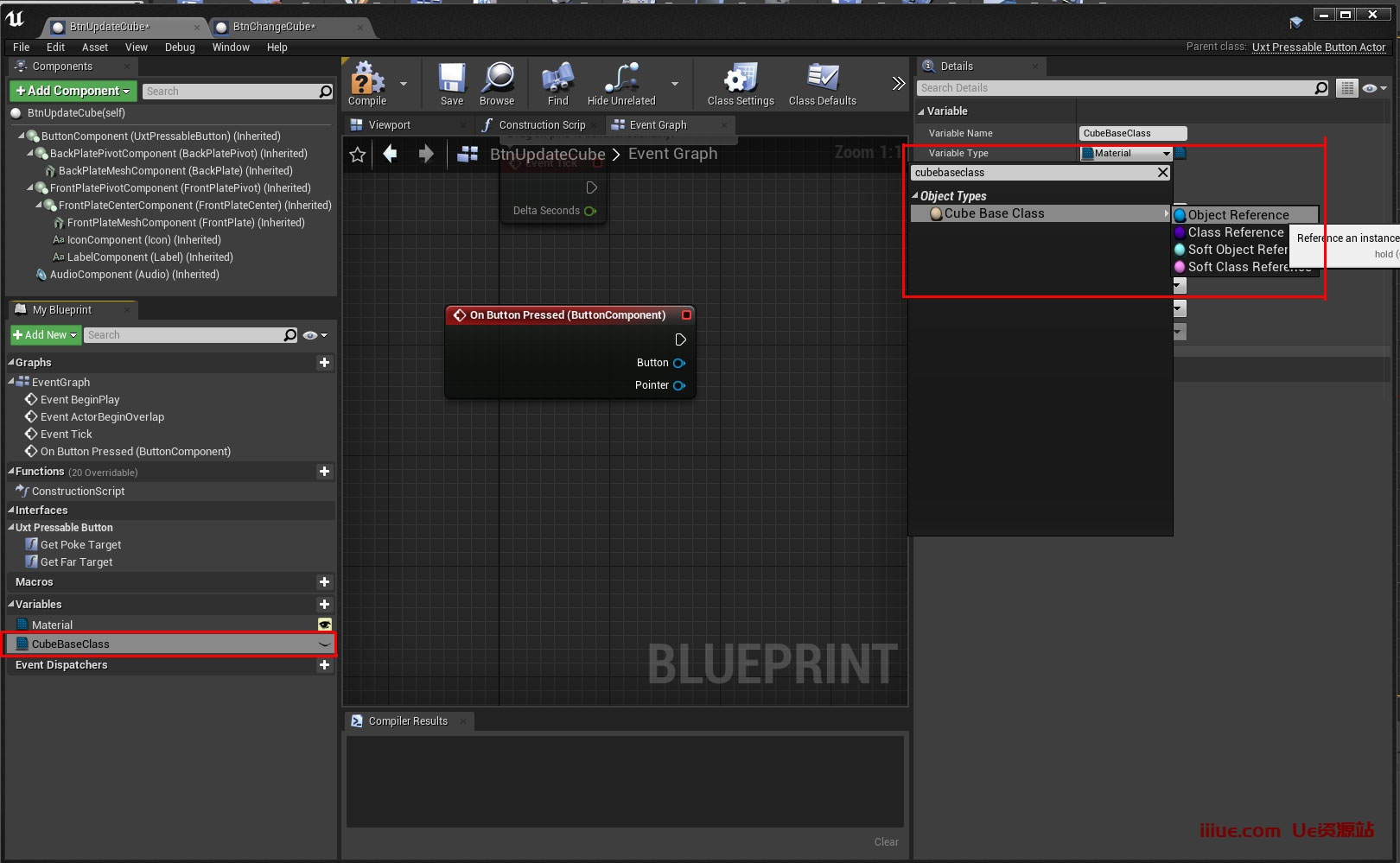Select Object Reference type option
The height and width of the screenshot is (863, 1400).
point(1238,215)
